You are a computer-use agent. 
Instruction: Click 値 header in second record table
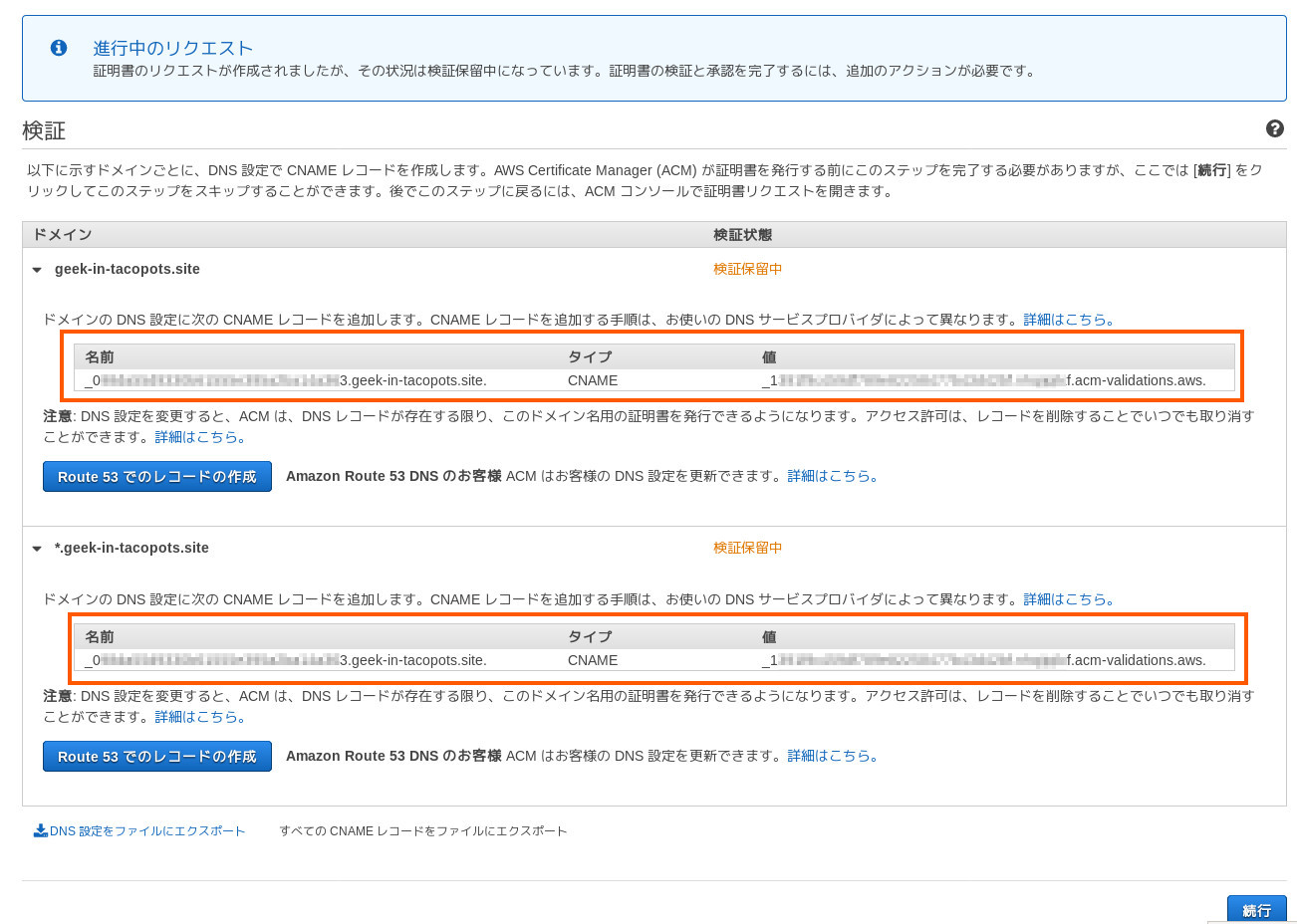769,636
